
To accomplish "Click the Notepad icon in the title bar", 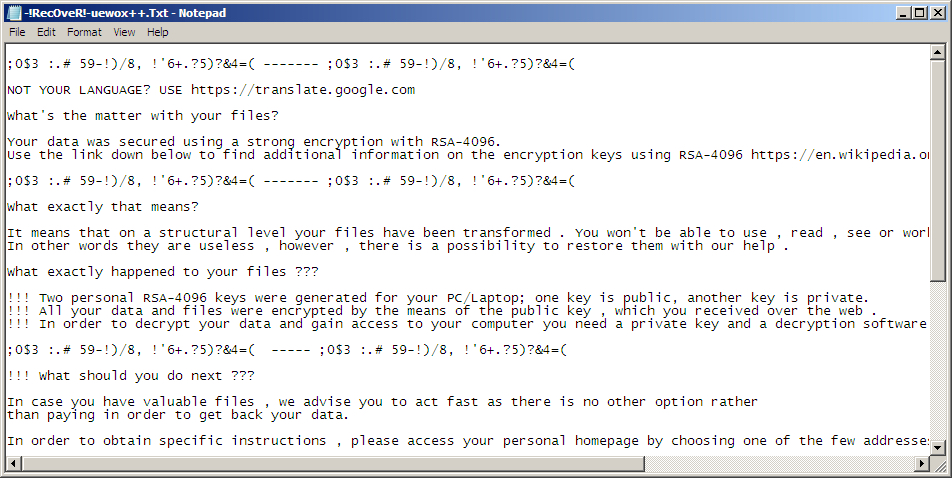I will (x=15, y=13).
